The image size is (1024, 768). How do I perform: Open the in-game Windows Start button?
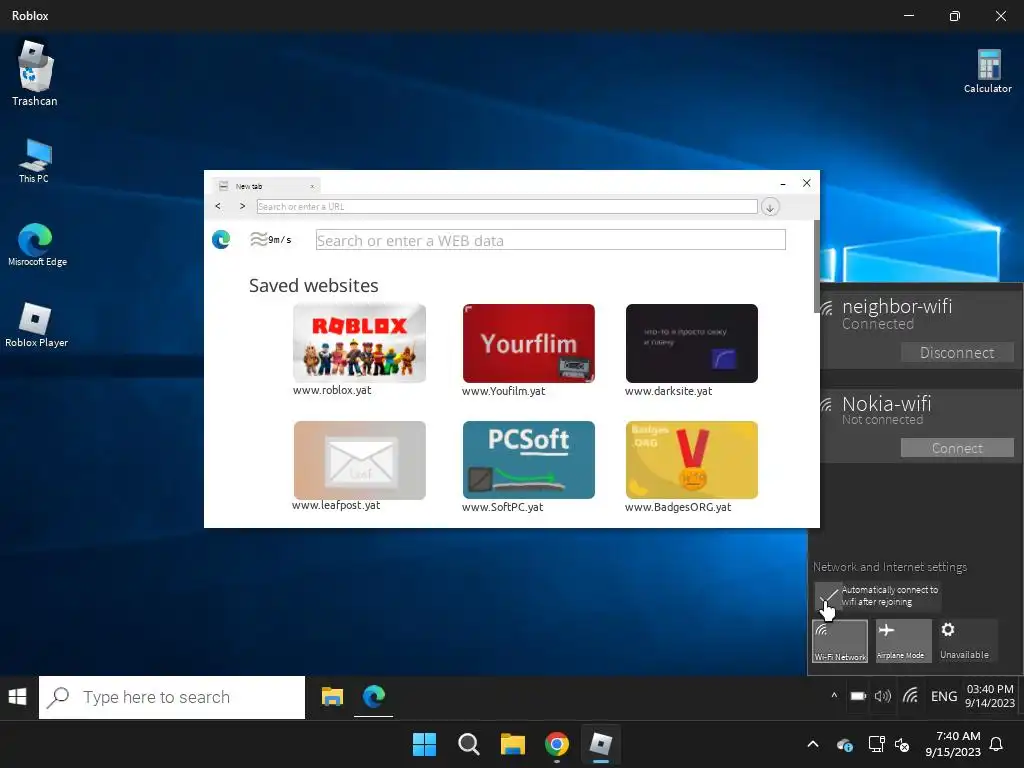[18, 697]
